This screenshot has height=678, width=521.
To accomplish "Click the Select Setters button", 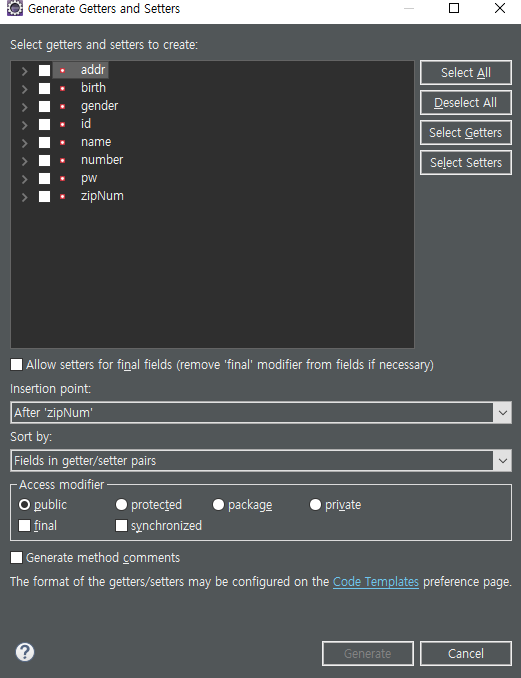I will coord(466,163).
